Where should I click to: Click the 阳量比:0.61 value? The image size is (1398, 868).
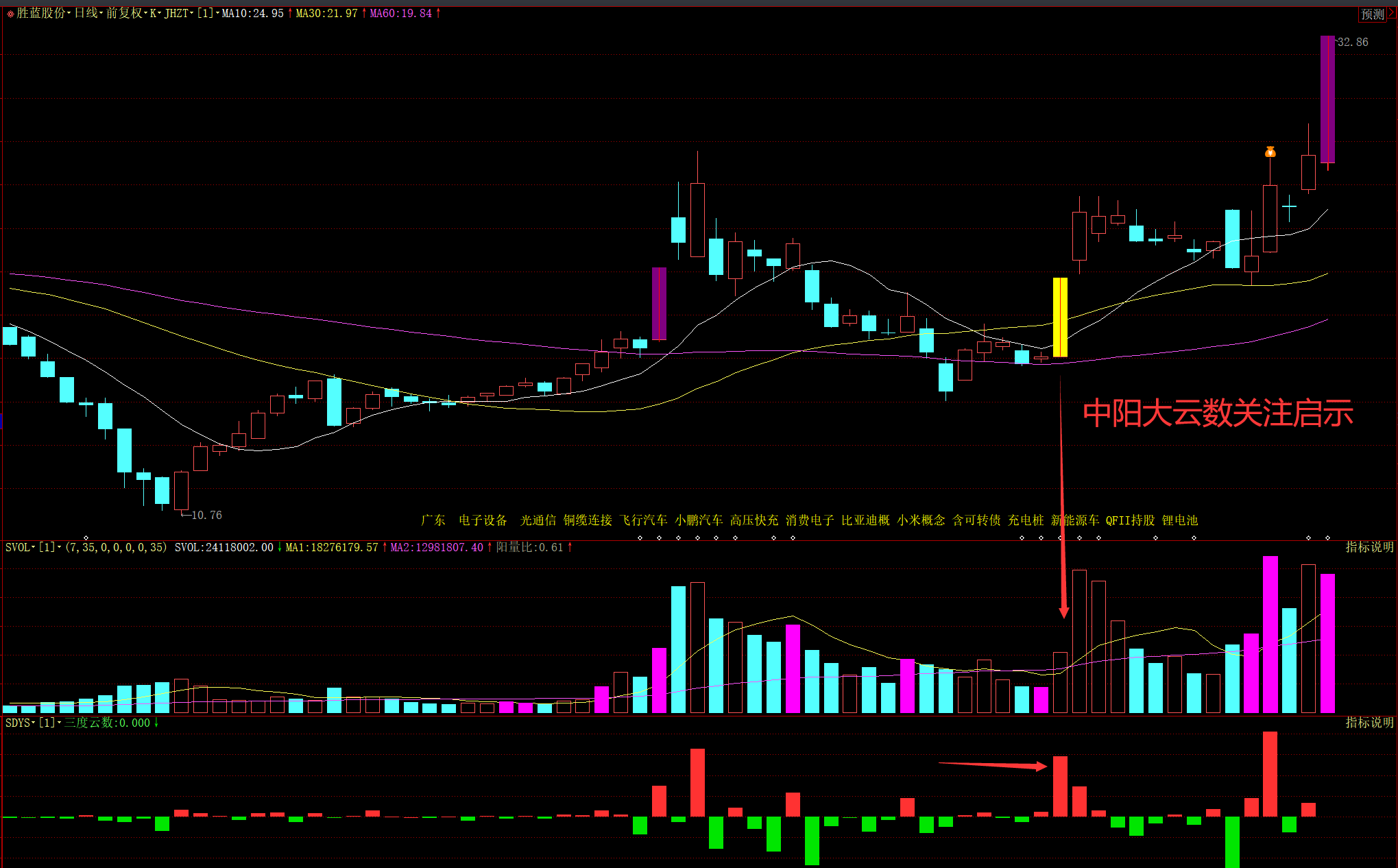pos(529,547)
